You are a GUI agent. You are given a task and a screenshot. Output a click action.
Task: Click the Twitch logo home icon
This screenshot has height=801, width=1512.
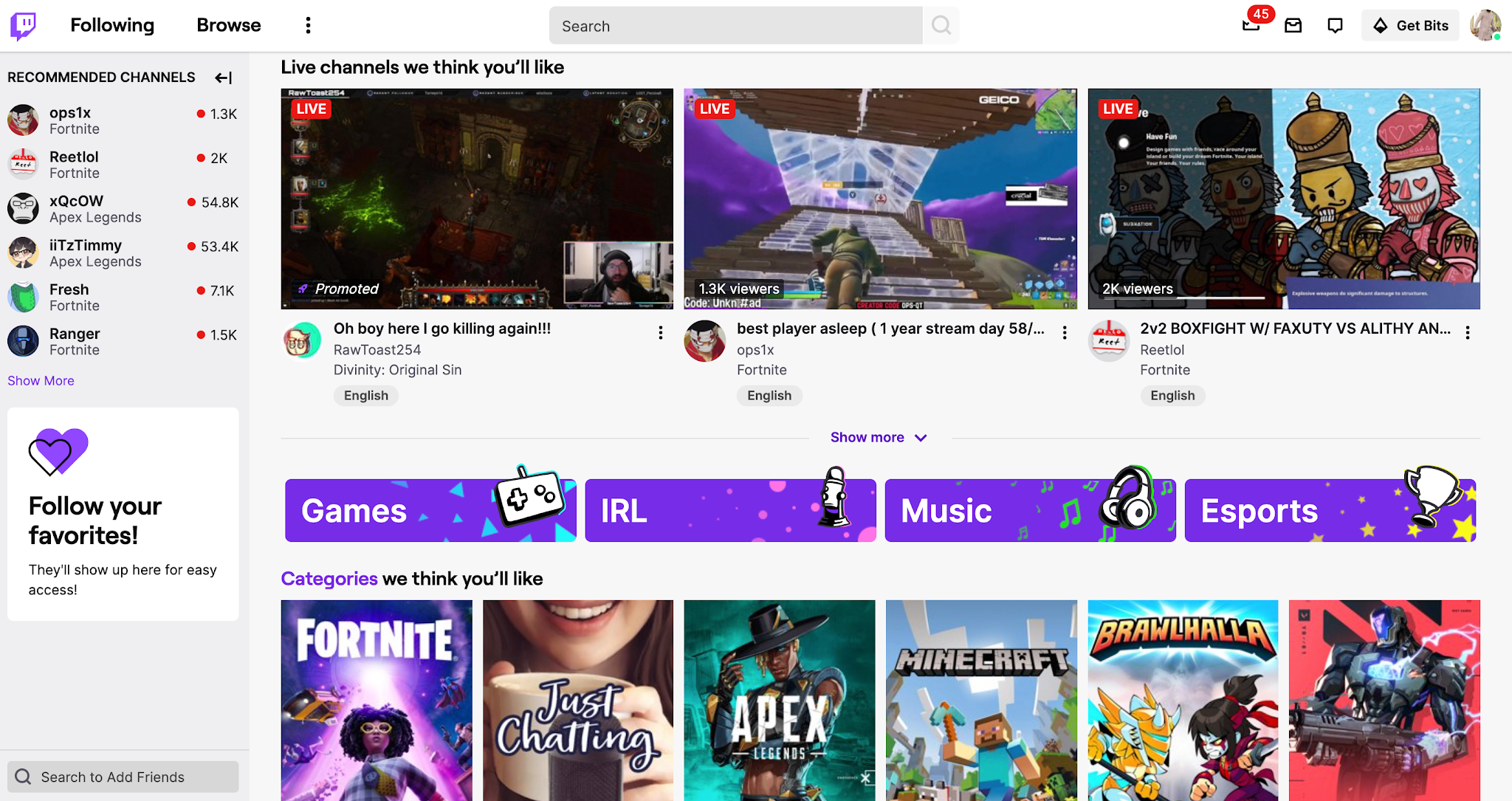[23, 26]
